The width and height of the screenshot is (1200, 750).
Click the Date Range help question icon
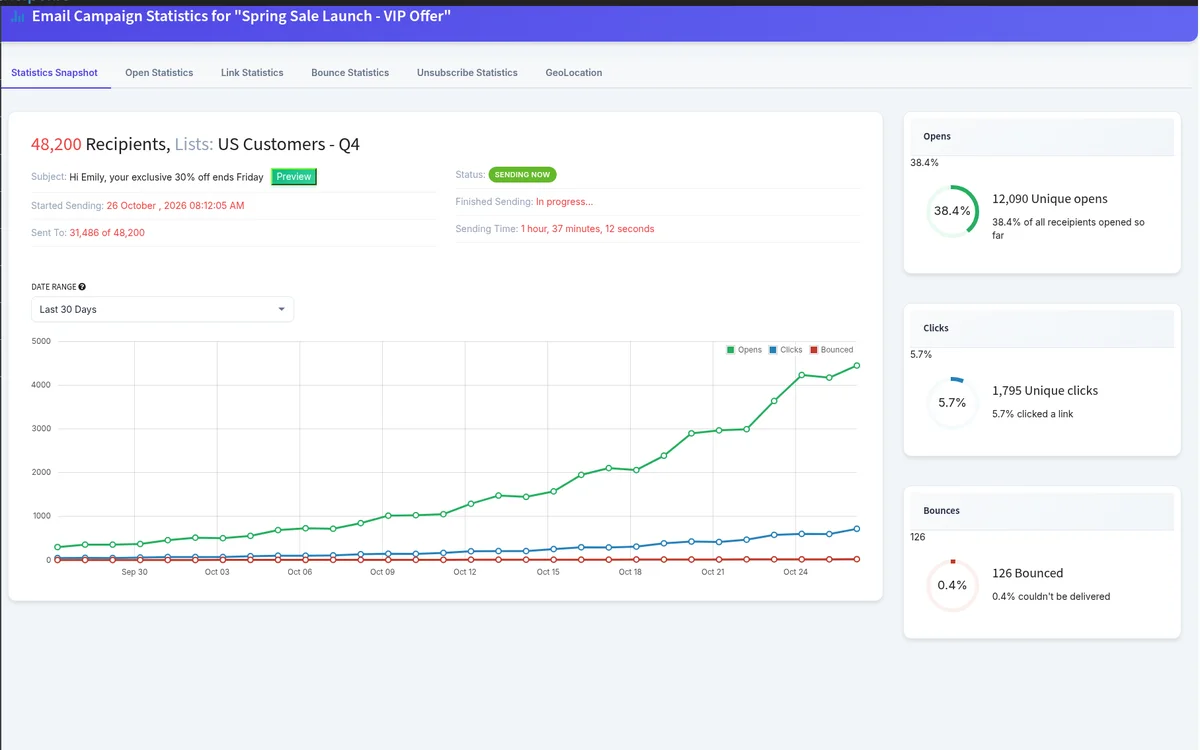tap(82, 287)
